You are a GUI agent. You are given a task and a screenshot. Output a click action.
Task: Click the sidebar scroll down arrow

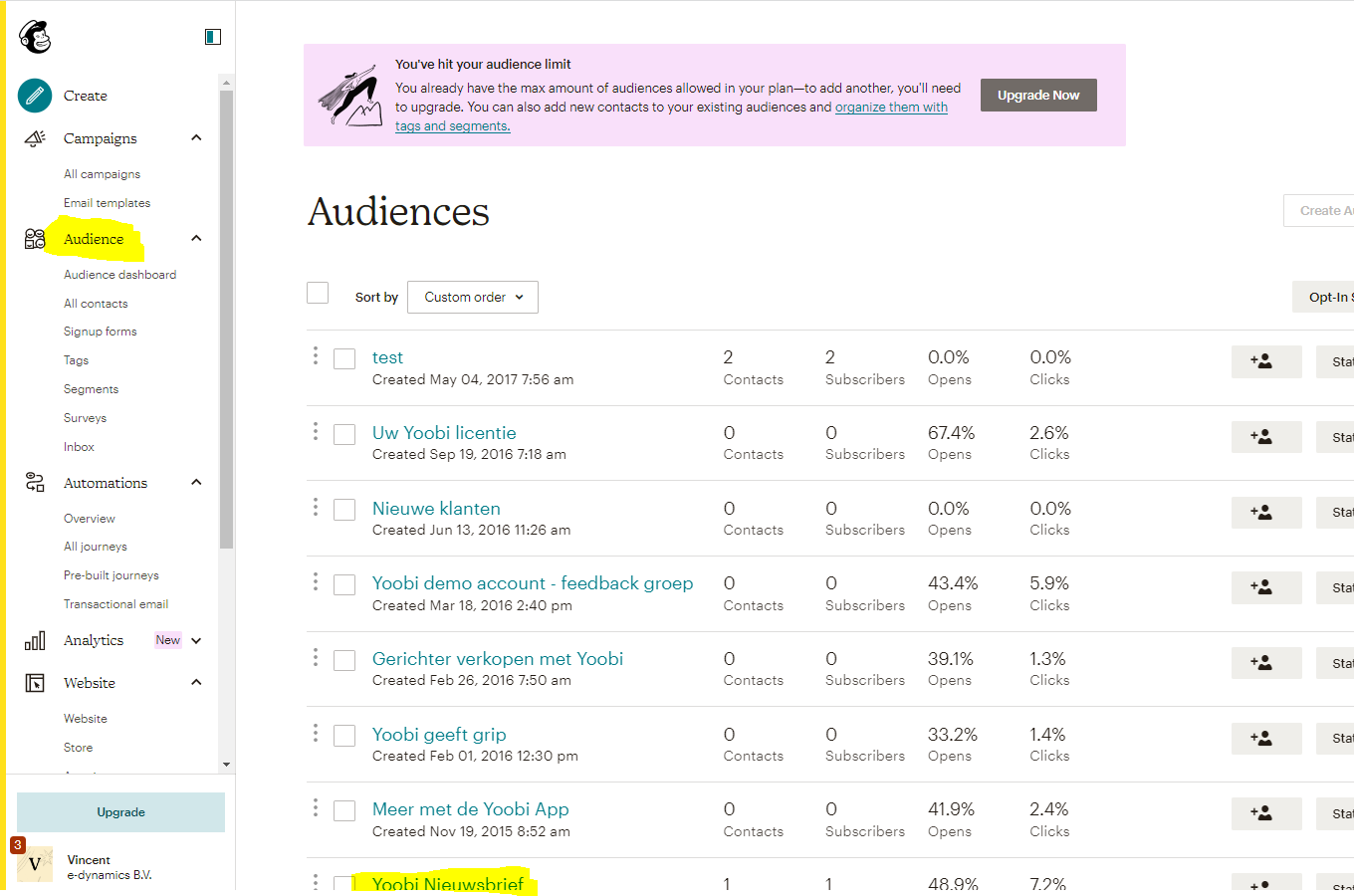pos(227,765)
